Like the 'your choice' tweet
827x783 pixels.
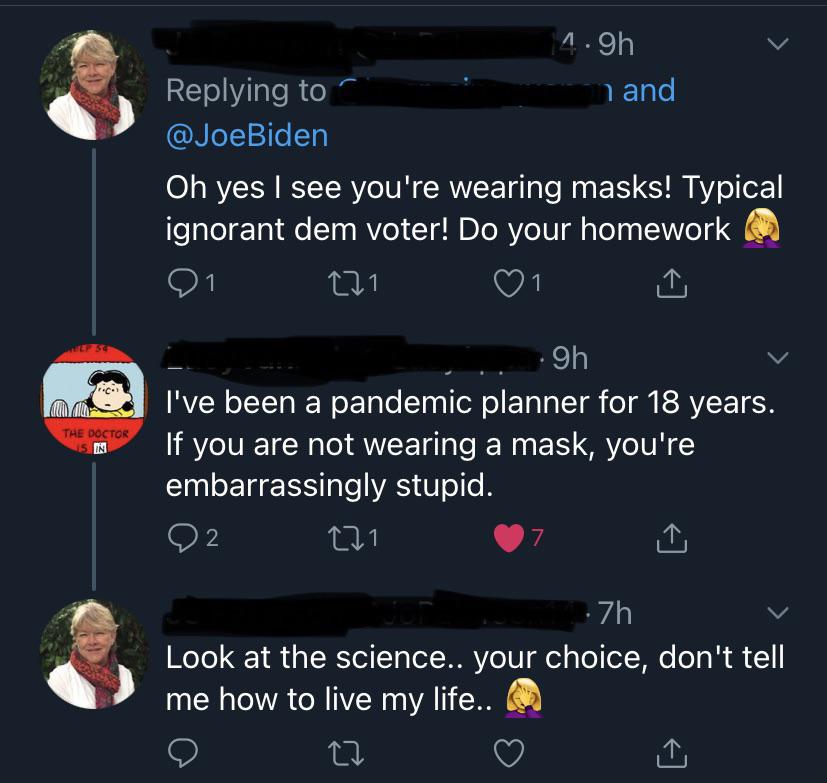pos(508,751)
